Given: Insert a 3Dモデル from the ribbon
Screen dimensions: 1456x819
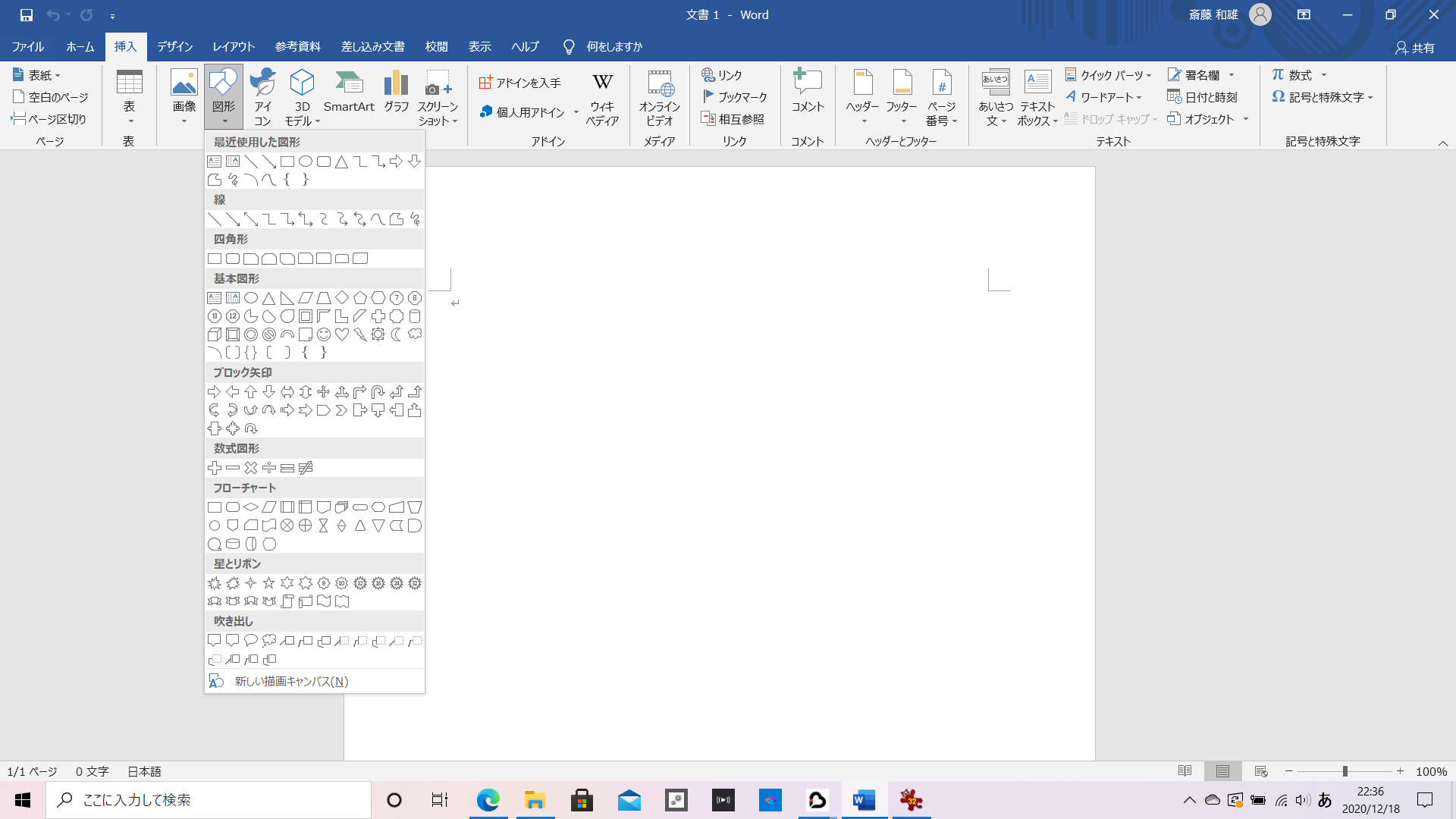Looking at the screenshot, I should pyautogui.click(x=302, y=96).
